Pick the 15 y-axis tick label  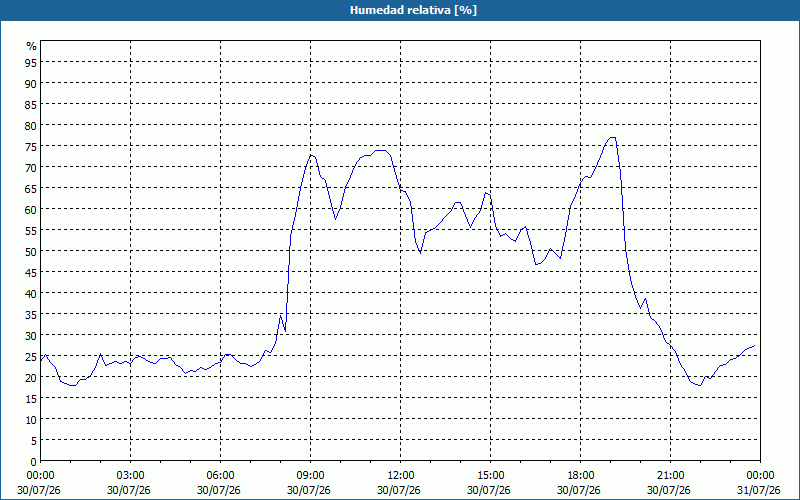point(31,398)
